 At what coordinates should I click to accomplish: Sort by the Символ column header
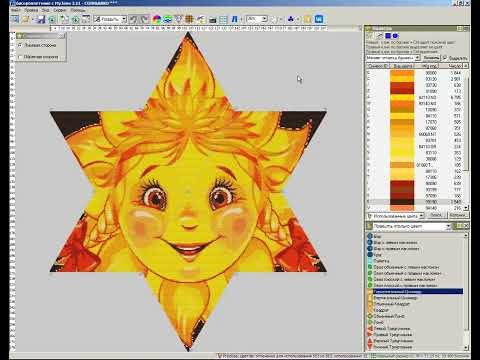click(x=378, y=66)
